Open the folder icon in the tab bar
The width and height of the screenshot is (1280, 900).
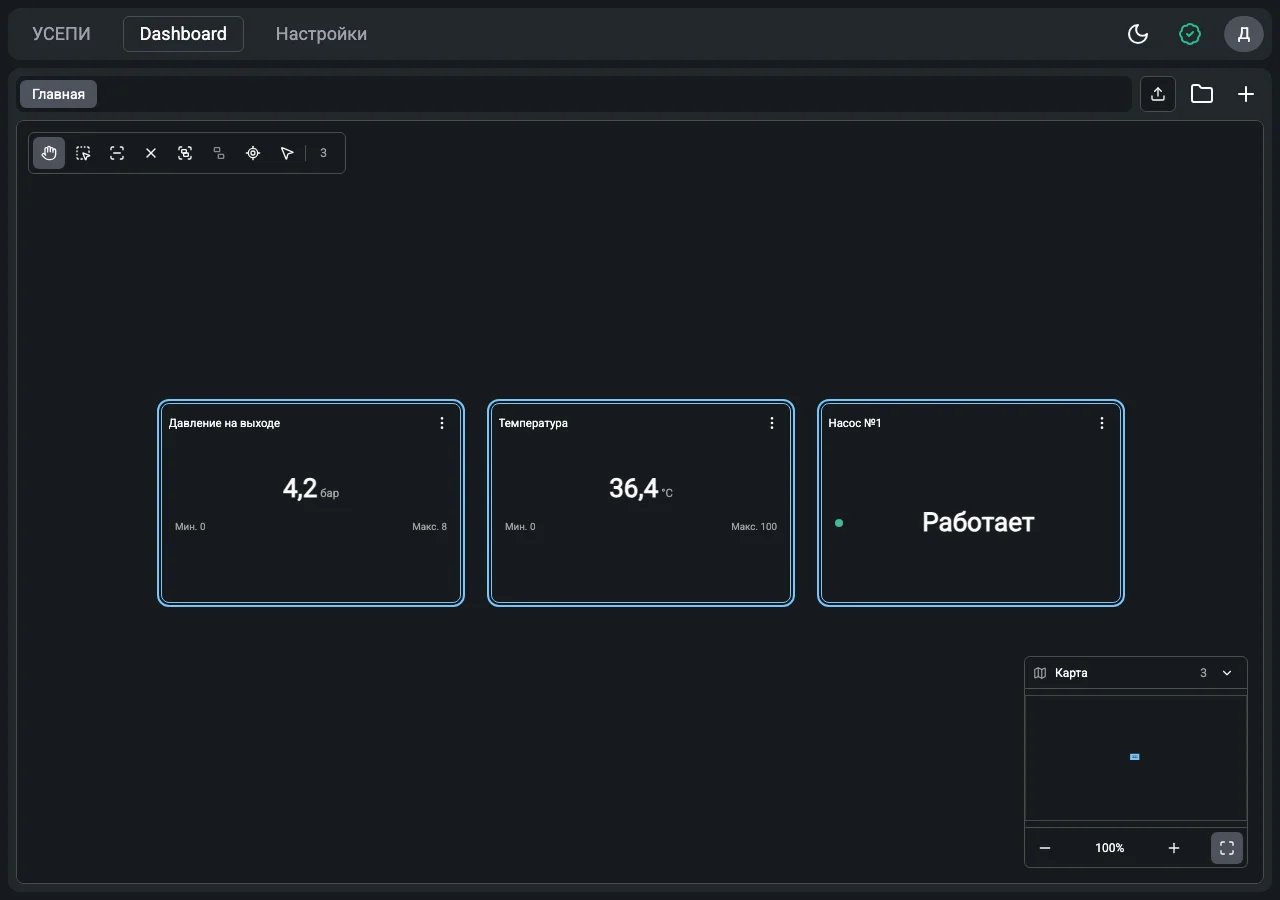point(1202,94)
